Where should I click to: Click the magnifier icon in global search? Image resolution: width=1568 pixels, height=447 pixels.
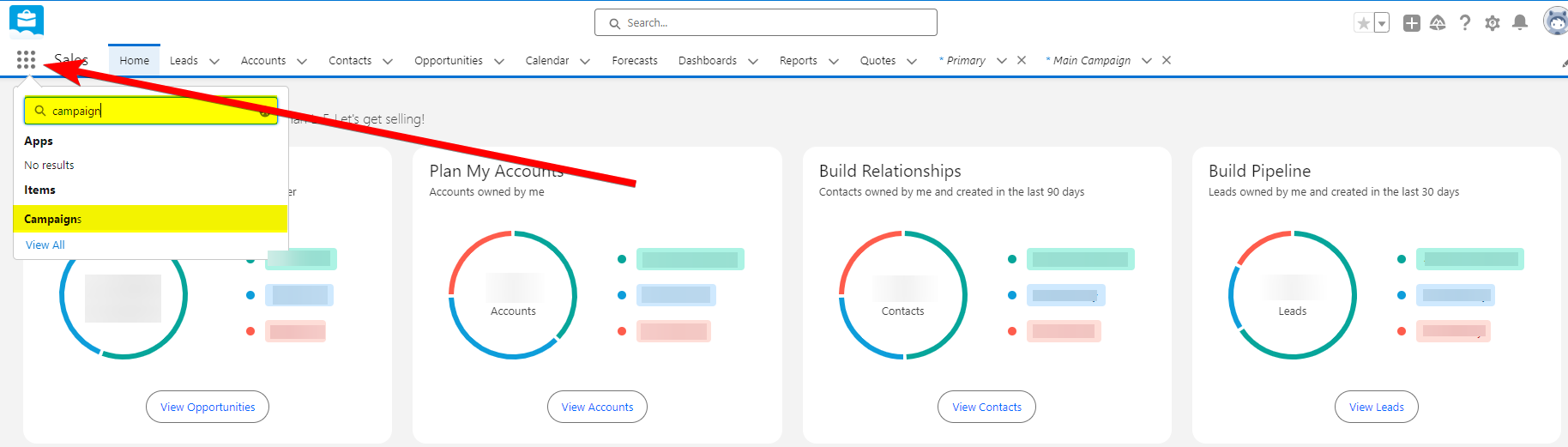pos(614,23)
